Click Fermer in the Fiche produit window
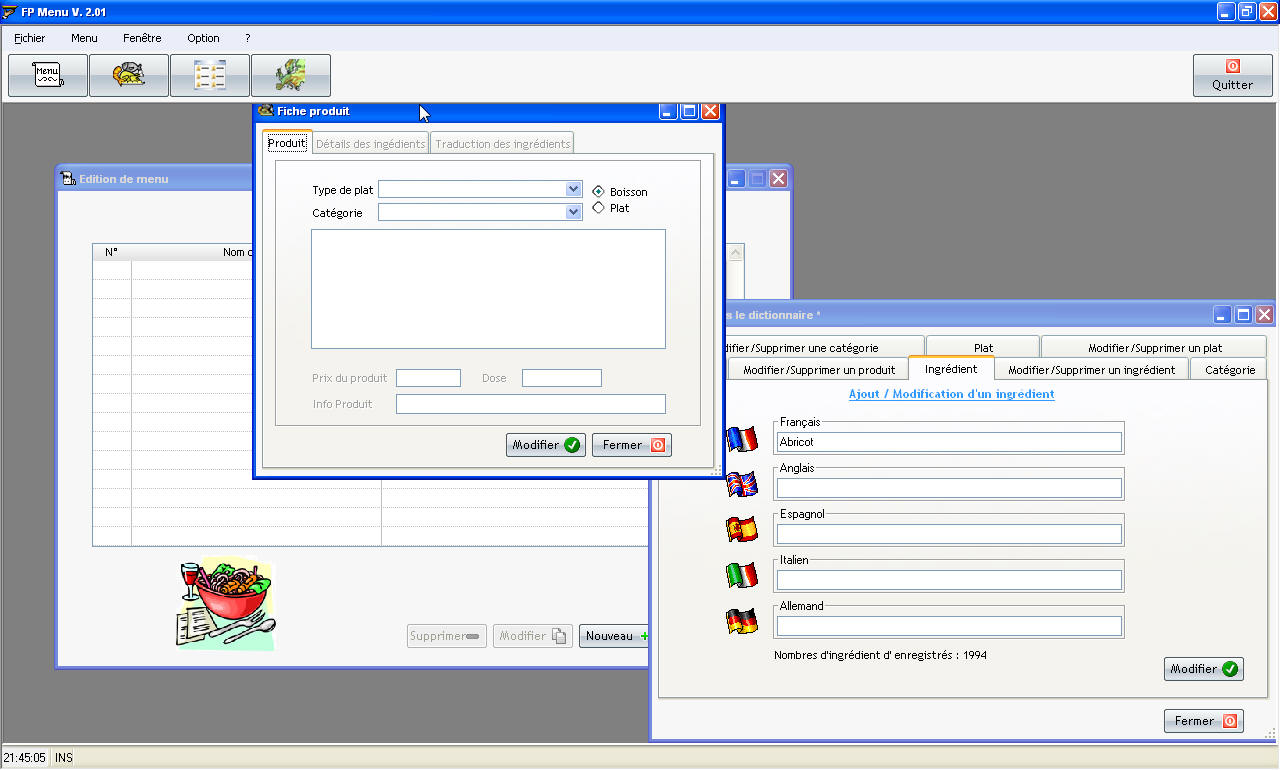 [632, 445]
